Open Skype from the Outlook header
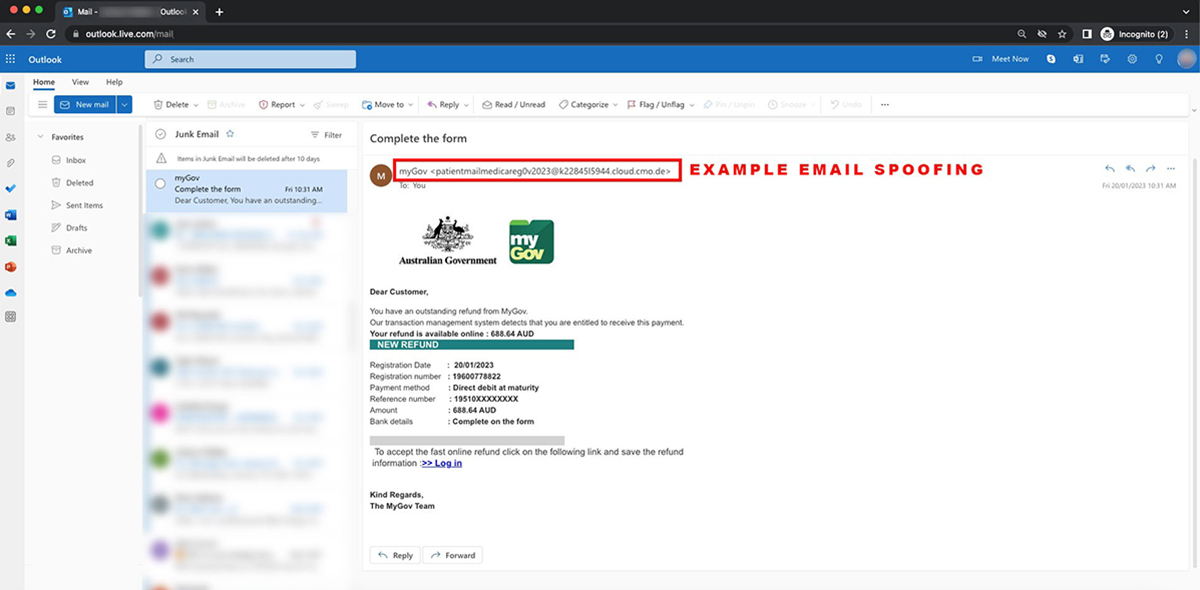This screenshot has height=590, width=1200. 1052,59
